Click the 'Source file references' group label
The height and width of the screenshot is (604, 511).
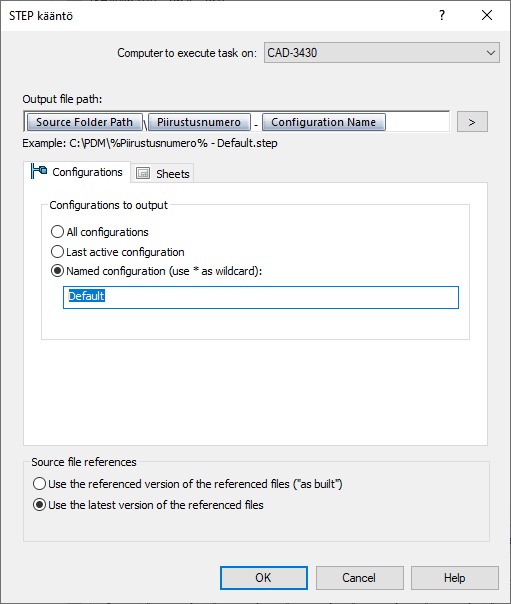84,462
